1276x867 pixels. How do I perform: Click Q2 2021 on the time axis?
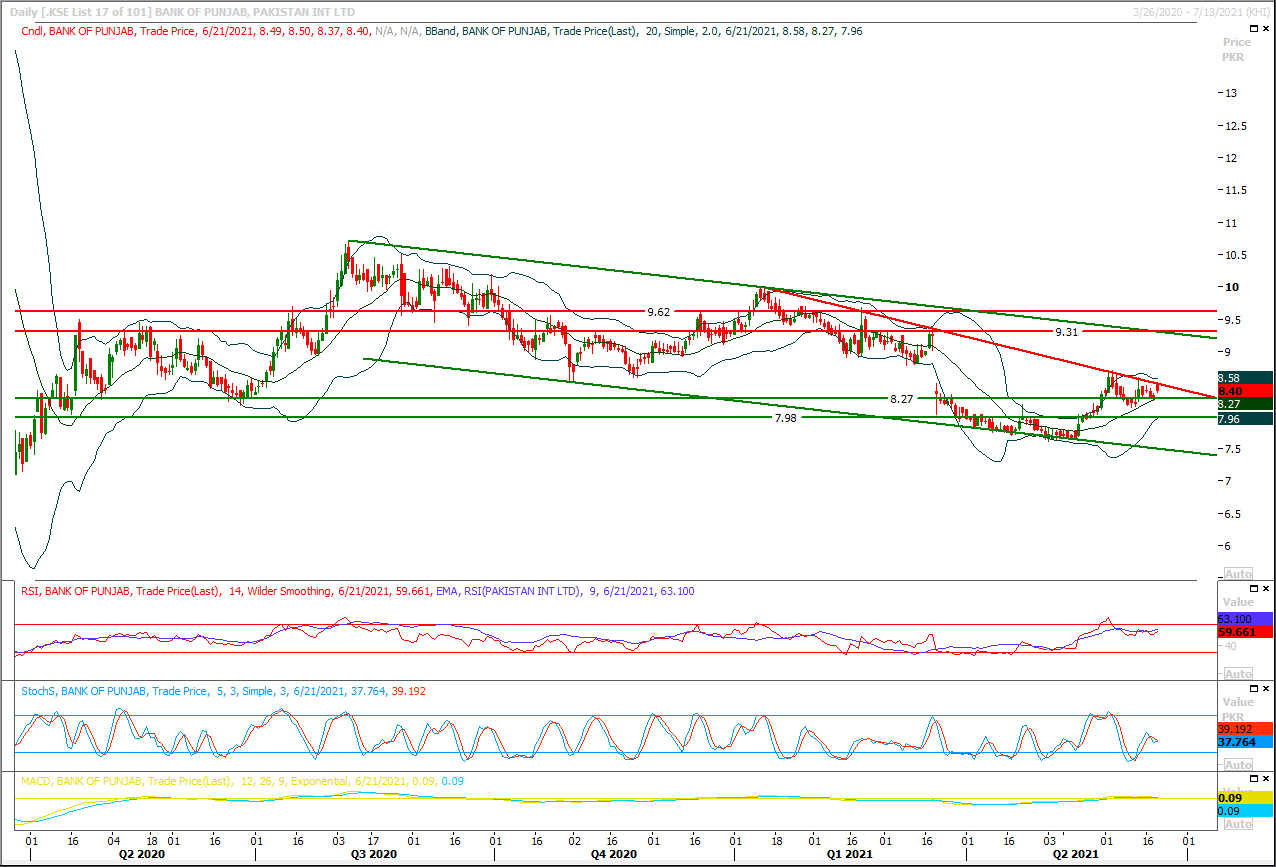click(1075, 855)
